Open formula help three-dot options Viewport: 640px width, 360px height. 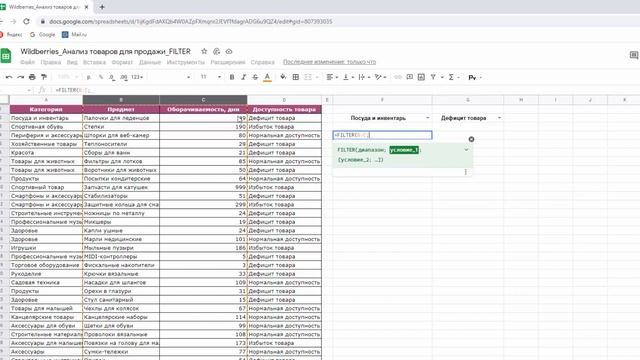tap(465, 172)
